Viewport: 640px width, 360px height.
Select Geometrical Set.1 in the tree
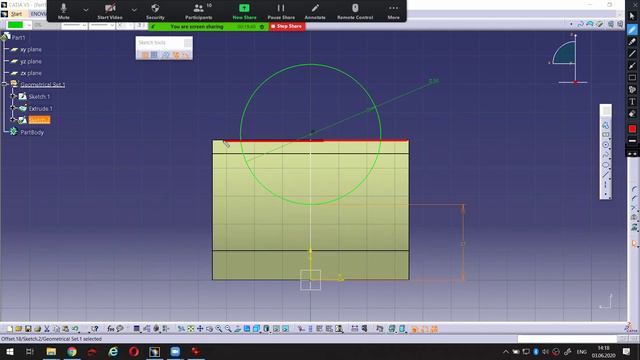point(43,85)
